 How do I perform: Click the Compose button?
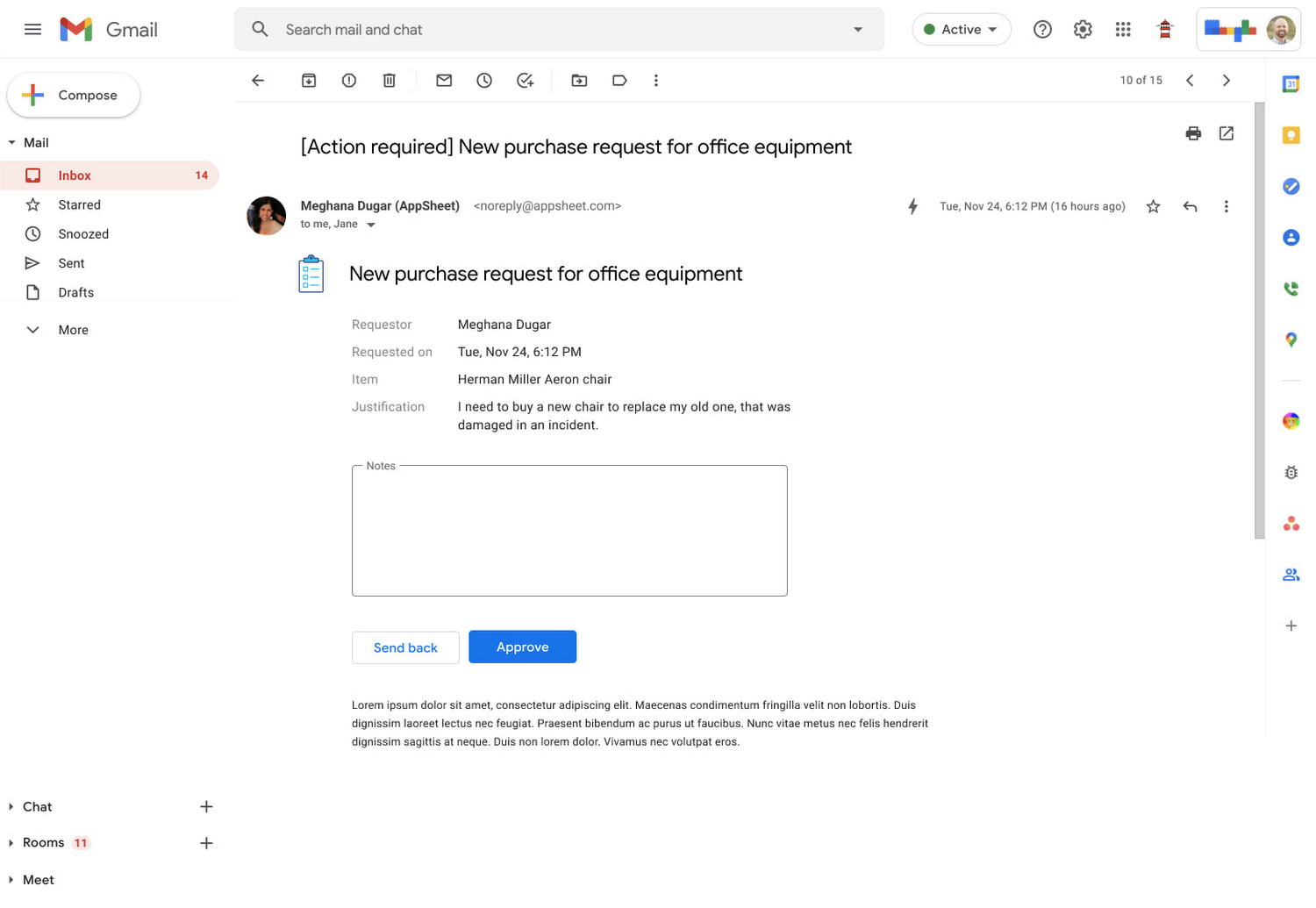(74, 95)
